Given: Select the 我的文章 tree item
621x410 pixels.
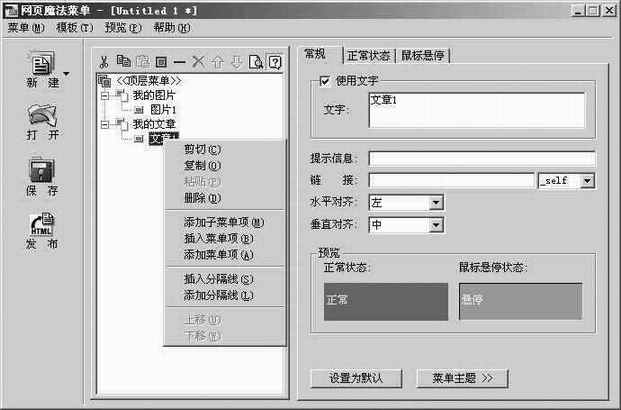Looking at the screenshot, I should click(154, 124).
